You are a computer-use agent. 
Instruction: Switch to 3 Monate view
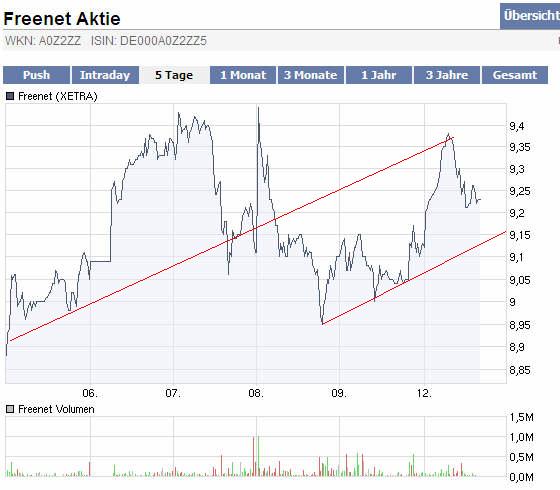(x=311, y=75)
